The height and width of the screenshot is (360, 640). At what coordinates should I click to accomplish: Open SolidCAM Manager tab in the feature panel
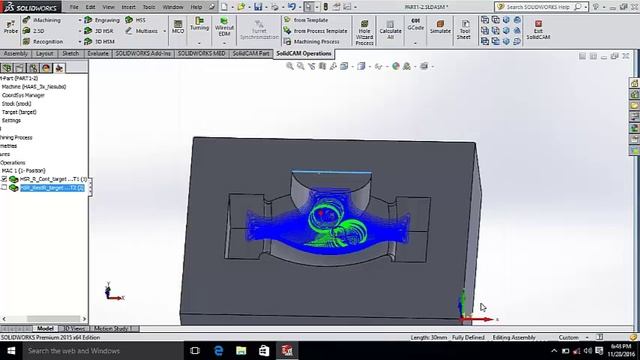click(x=59, y=68)
